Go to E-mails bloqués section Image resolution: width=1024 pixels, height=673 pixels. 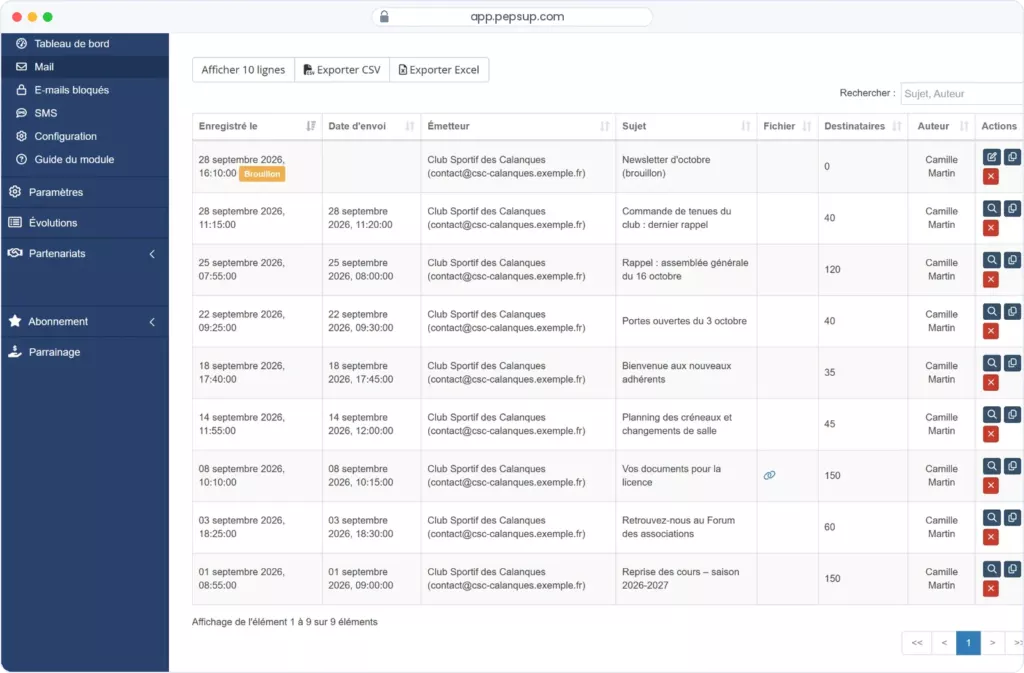coord(85,90)
